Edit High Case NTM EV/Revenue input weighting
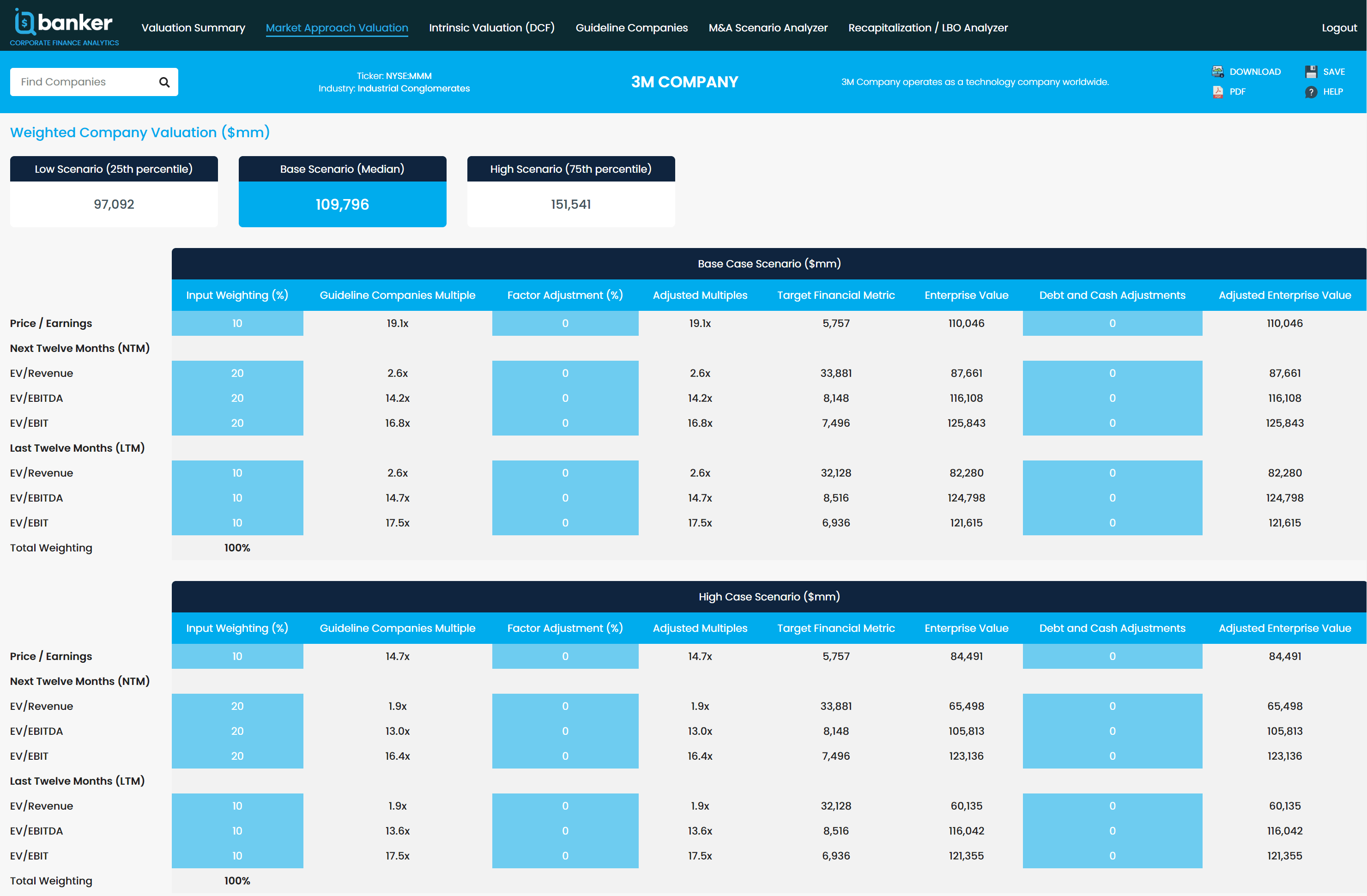 pyautogui.click(x=237, y=707)
